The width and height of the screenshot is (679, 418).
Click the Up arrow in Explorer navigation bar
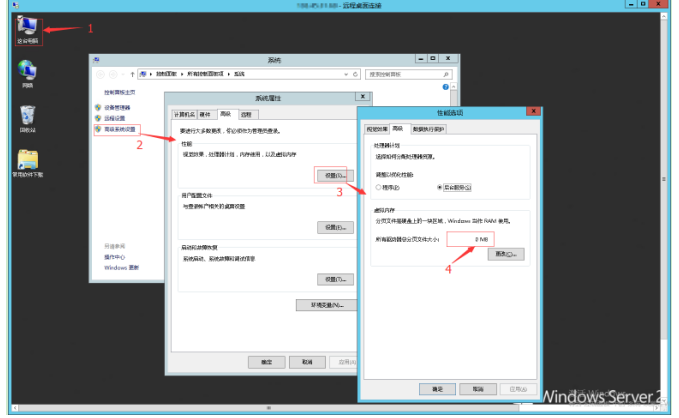pyautogui.click(x=132, y=74)
